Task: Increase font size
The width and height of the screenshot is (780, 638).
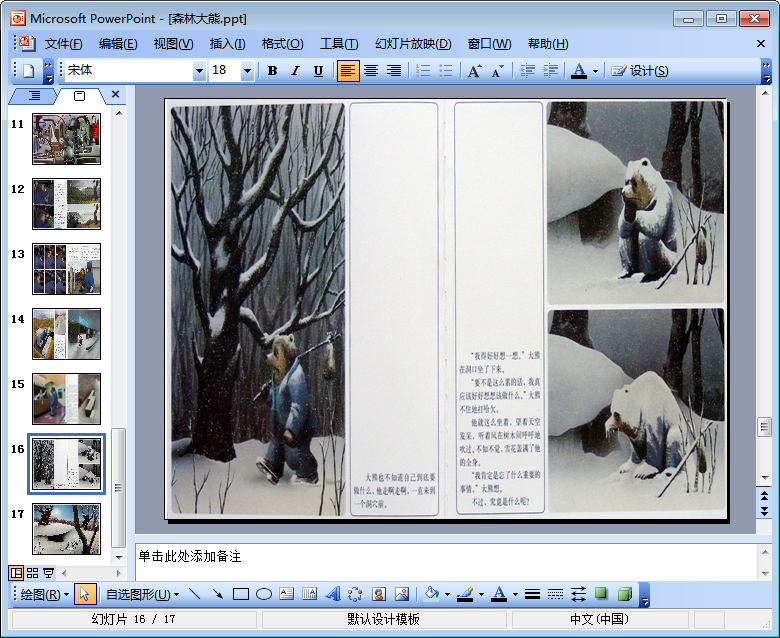Action: [474, 71]
